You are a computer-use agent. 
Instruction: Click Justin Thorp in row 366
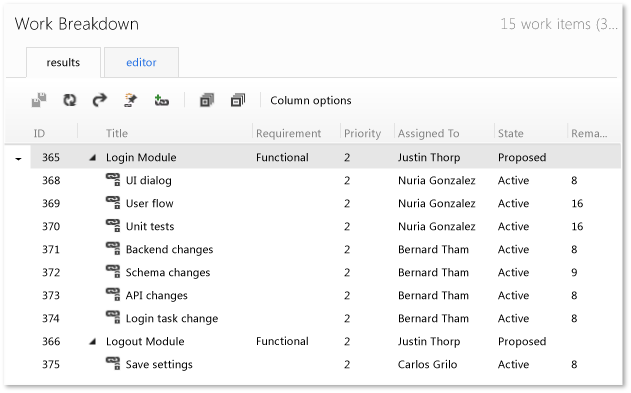click(x=429, y=341)
